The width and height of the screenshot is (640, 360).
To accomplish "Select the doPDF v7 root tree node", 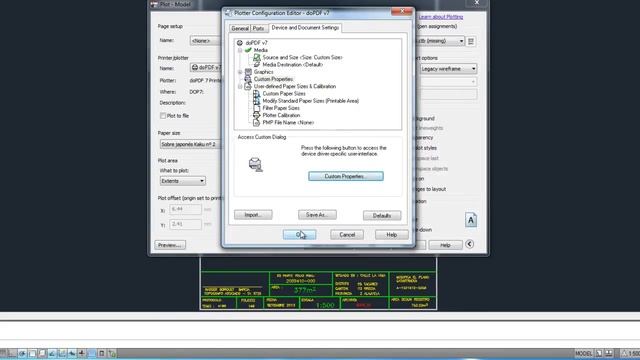I will click(256, 43).
